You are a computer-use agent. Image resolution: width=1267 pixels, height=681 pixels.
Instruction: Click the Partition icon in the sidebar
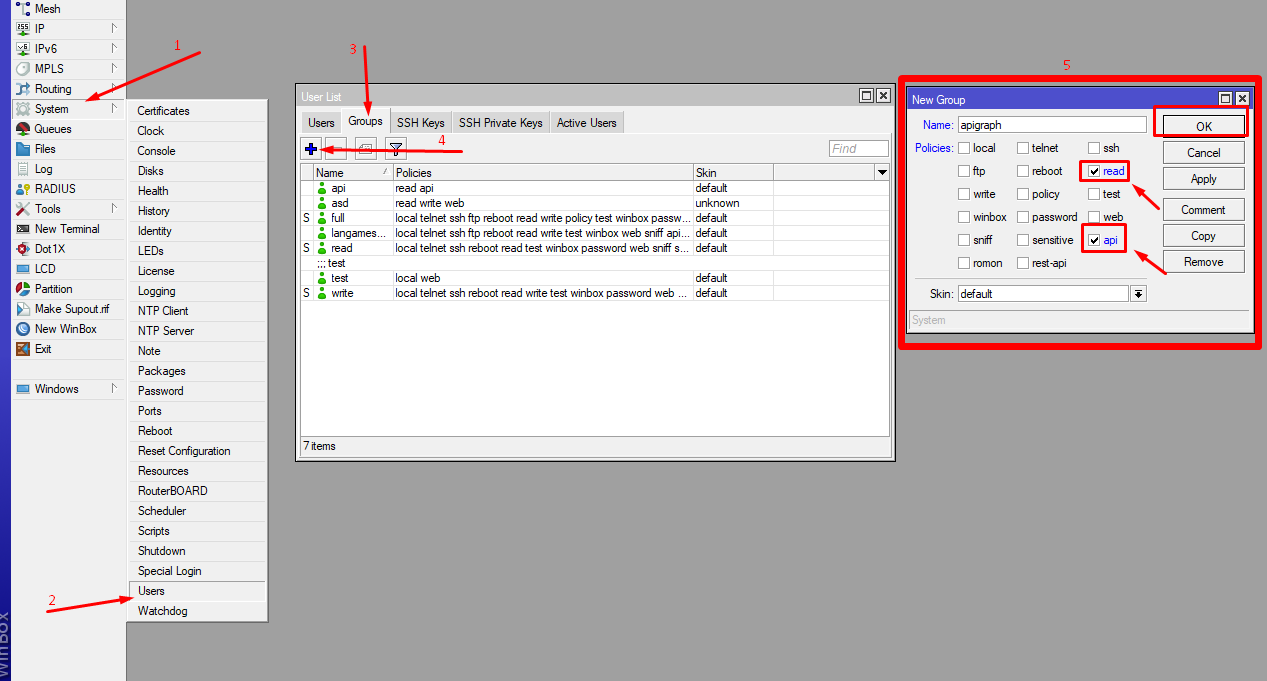pyautogui.click(x=23, y=289)
